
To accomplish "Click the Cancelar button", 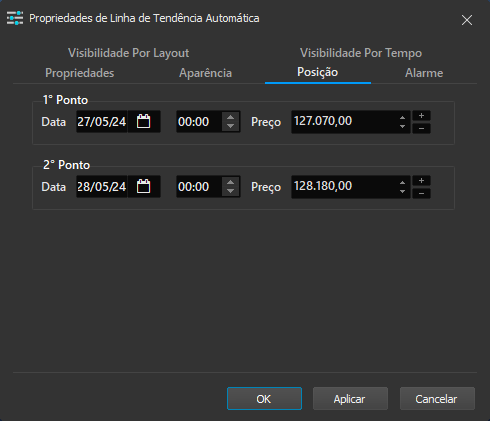I will point(437,399).
